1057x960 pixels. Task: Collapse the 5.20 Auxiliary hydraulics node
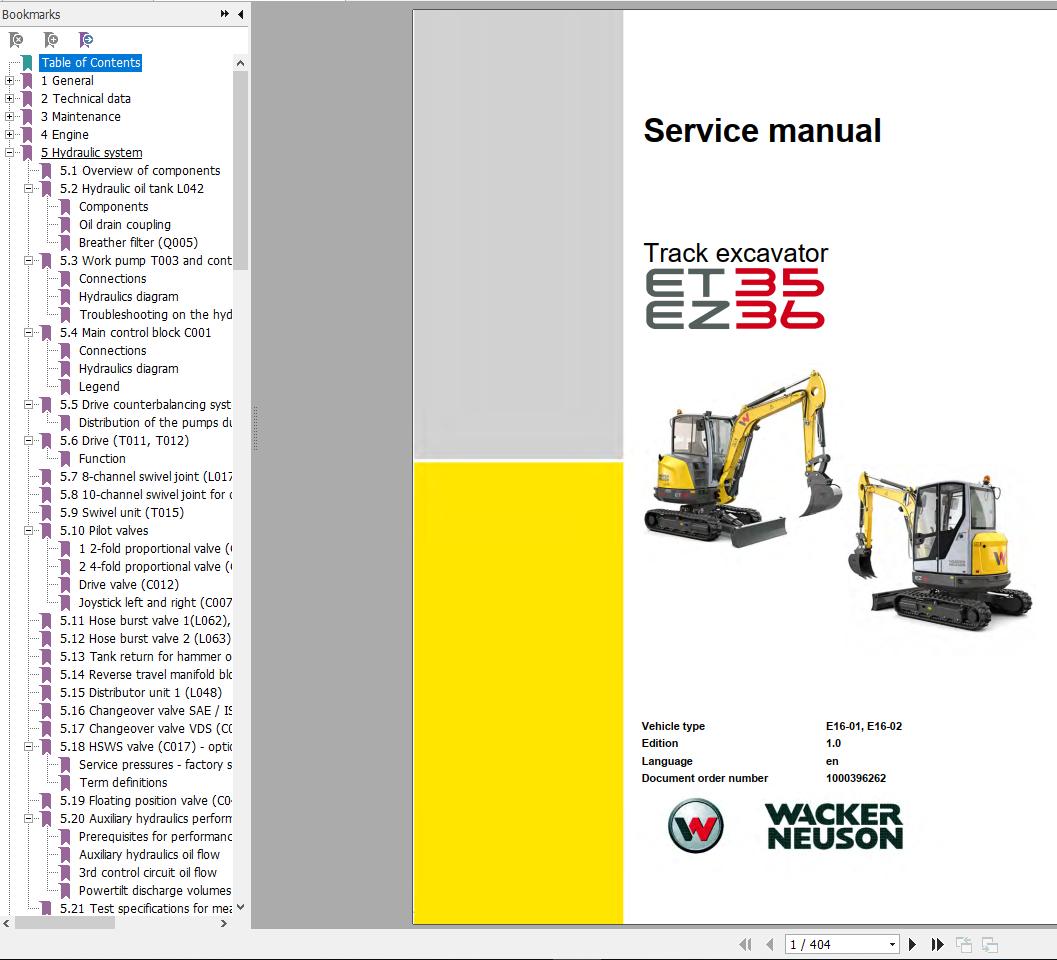click(x=28, y=818)
